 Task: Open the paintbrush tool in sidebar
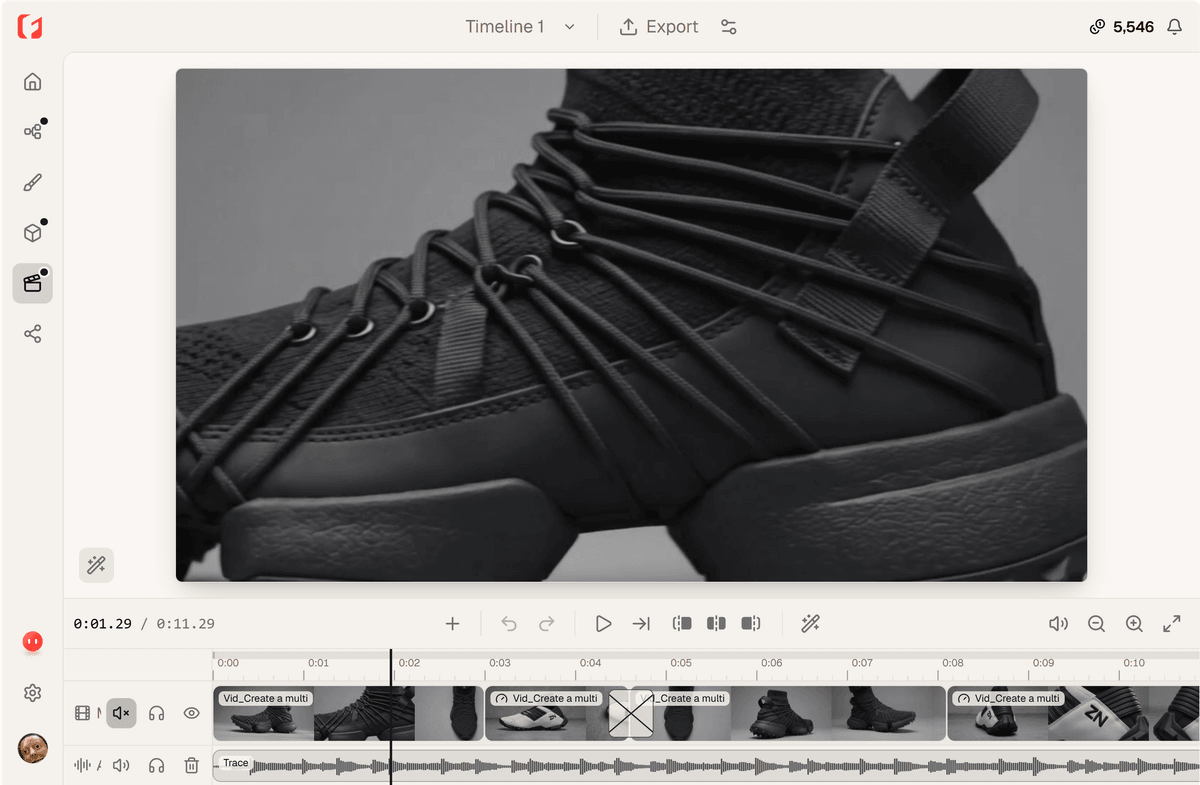coord(32,183)
